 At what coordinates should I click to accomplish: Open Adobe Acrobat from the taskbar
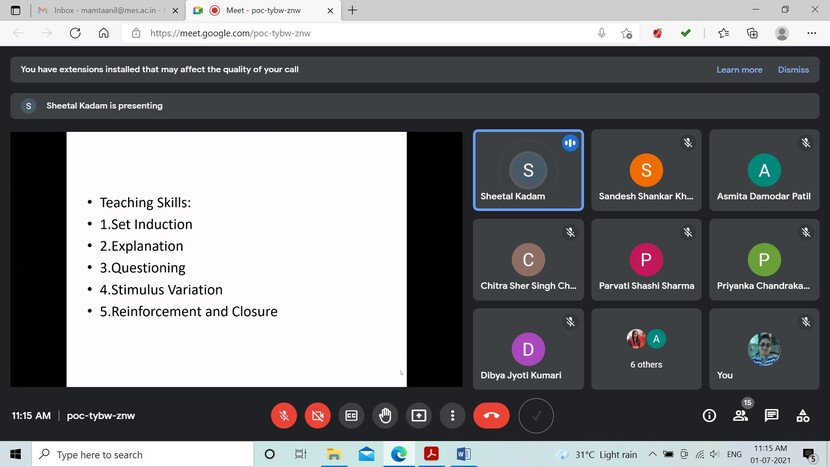[430, 454]
